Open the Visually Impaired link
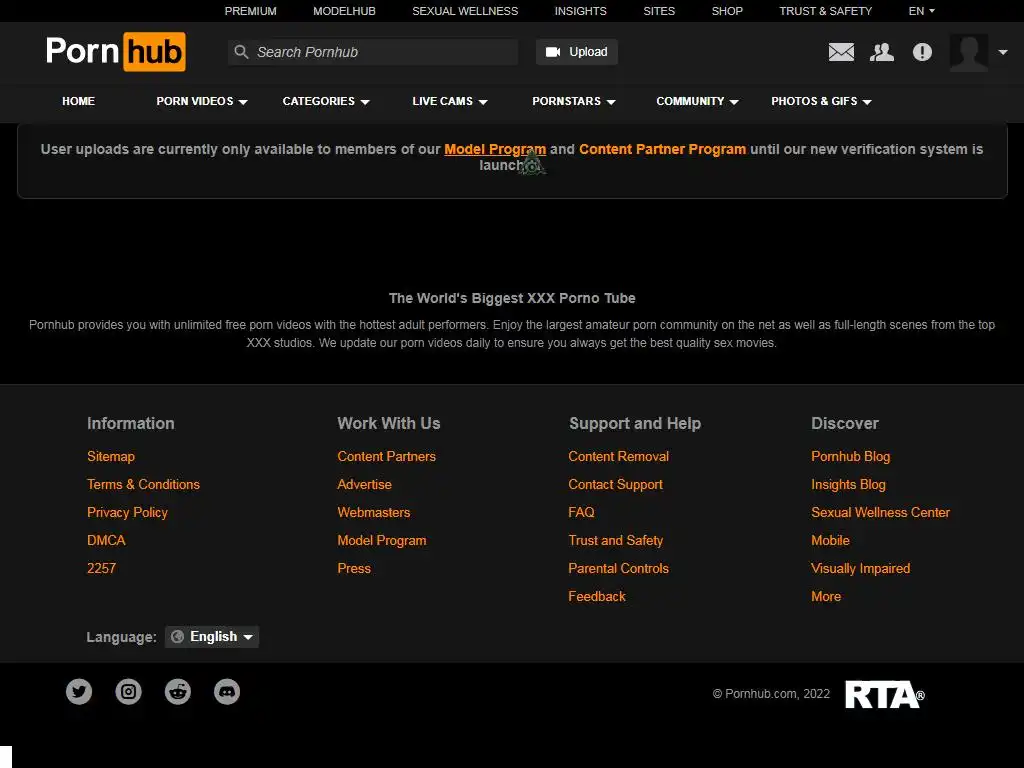 [x=861, y=568]
